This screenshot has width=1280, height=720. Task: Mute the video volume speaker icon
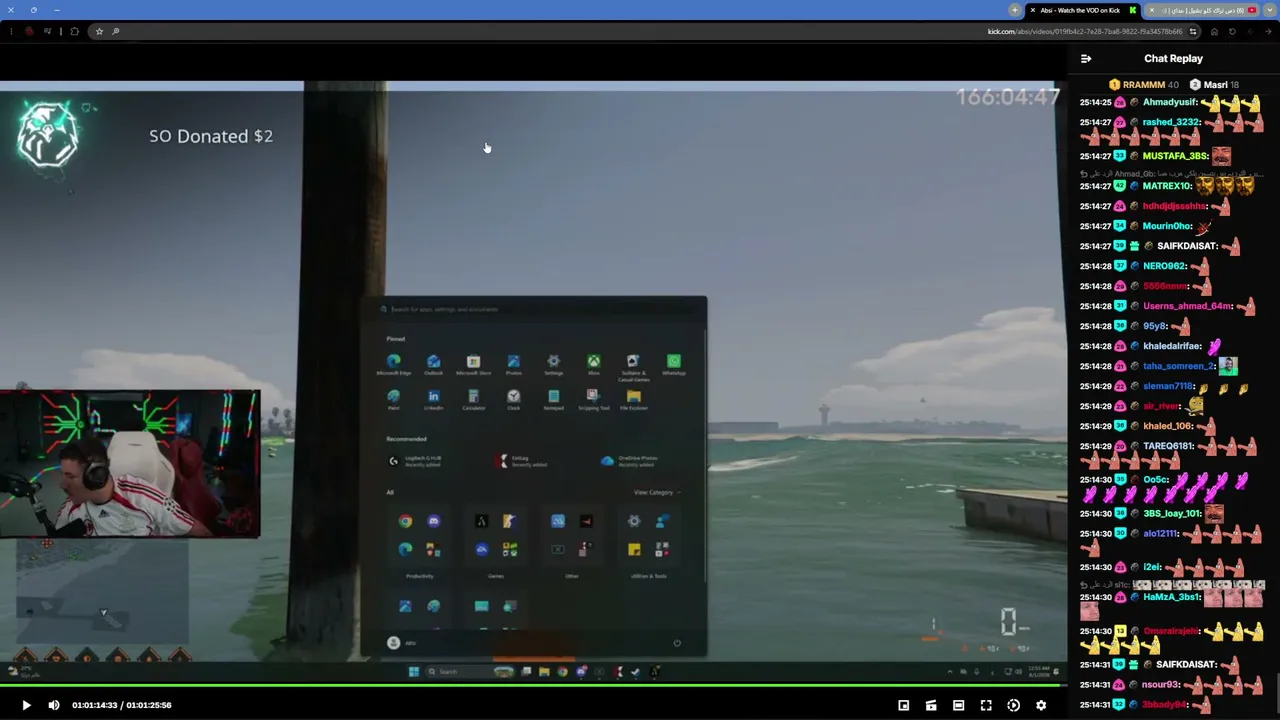(x=54, y=705)
